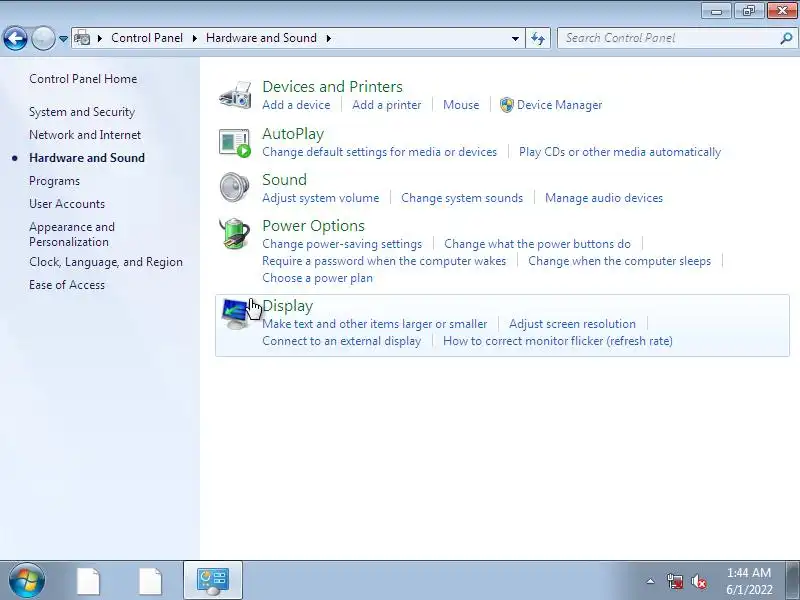Click the Forward navigation button

43,38
